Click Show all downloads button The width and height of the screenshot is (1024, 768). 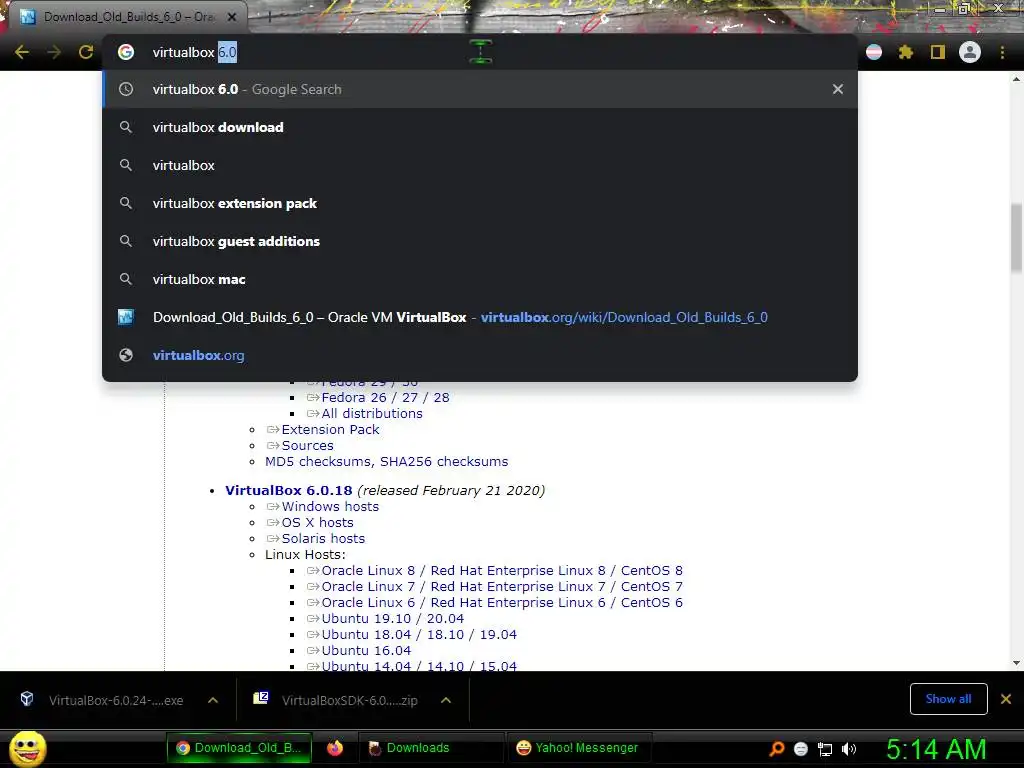point(948,699)
